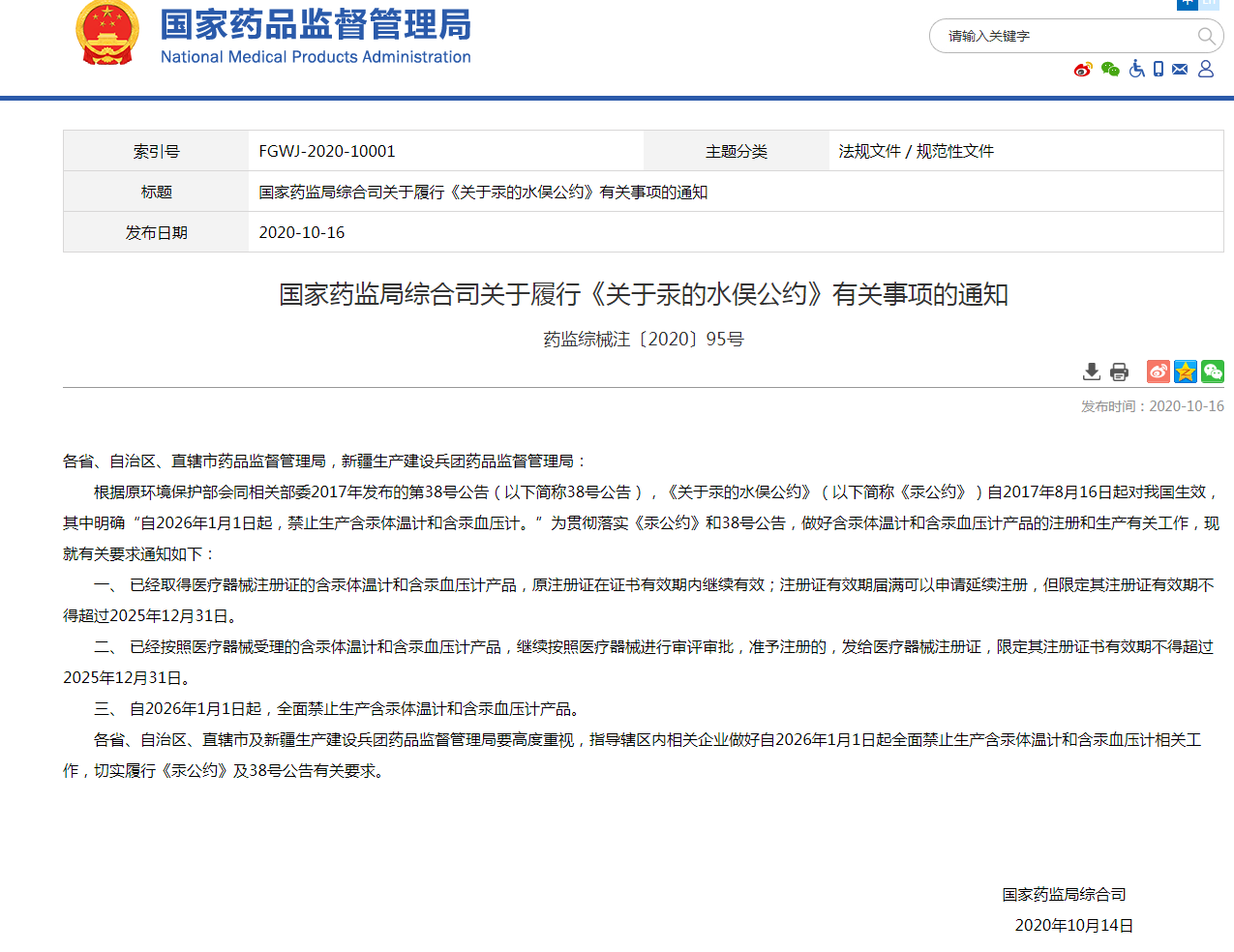1234x952 pixels.
Task: Click the 标题 label cell
Action: click(x=156, y=192)
